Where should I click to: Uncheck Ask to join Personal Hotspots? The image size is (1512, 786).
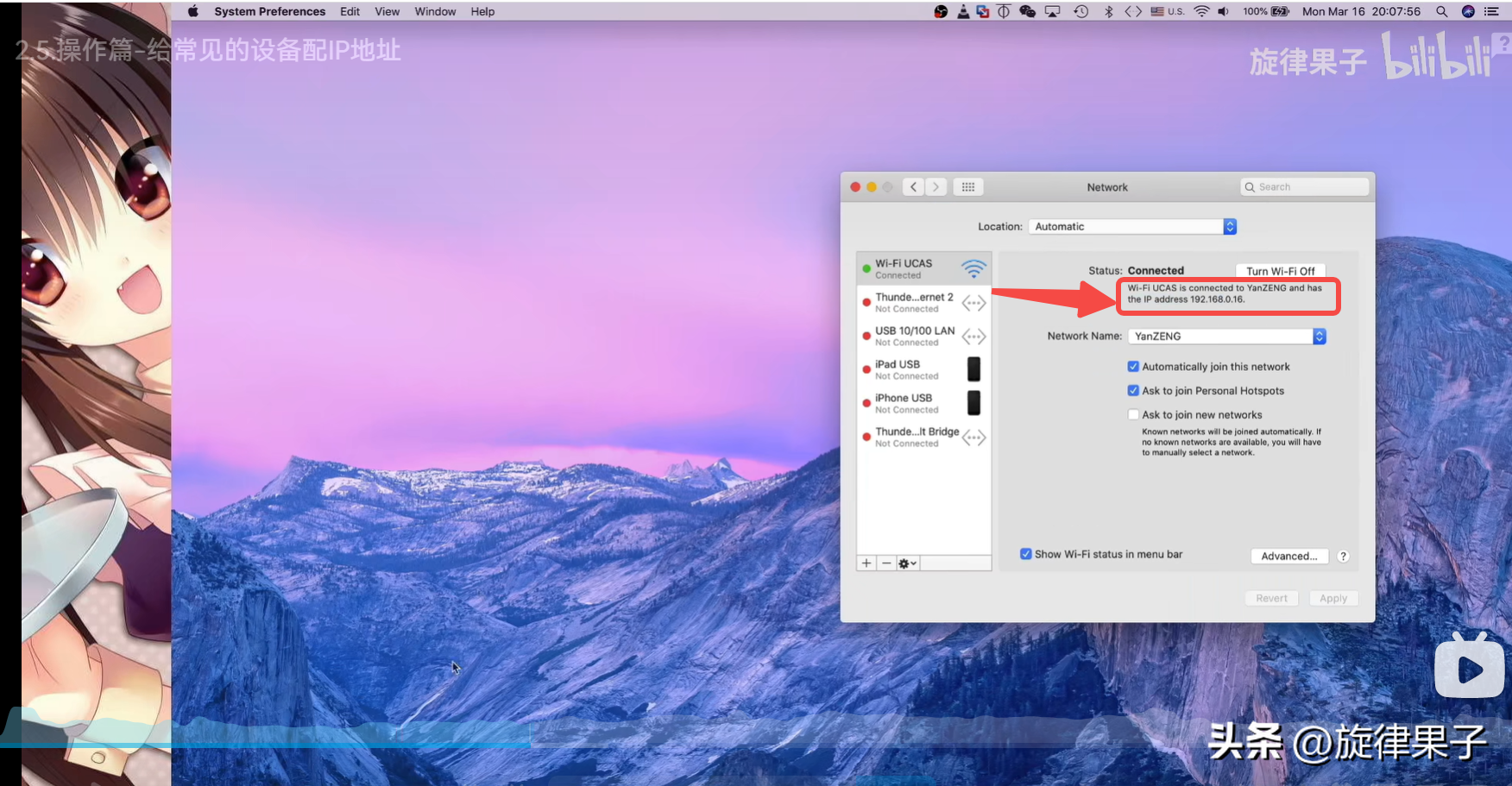click(x=1133, y=391)
